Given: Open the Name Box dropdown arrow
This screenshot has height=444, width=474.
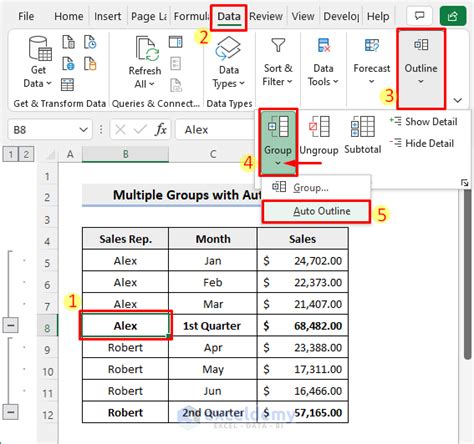Looking at the screenshot, I should pos(84,129).
